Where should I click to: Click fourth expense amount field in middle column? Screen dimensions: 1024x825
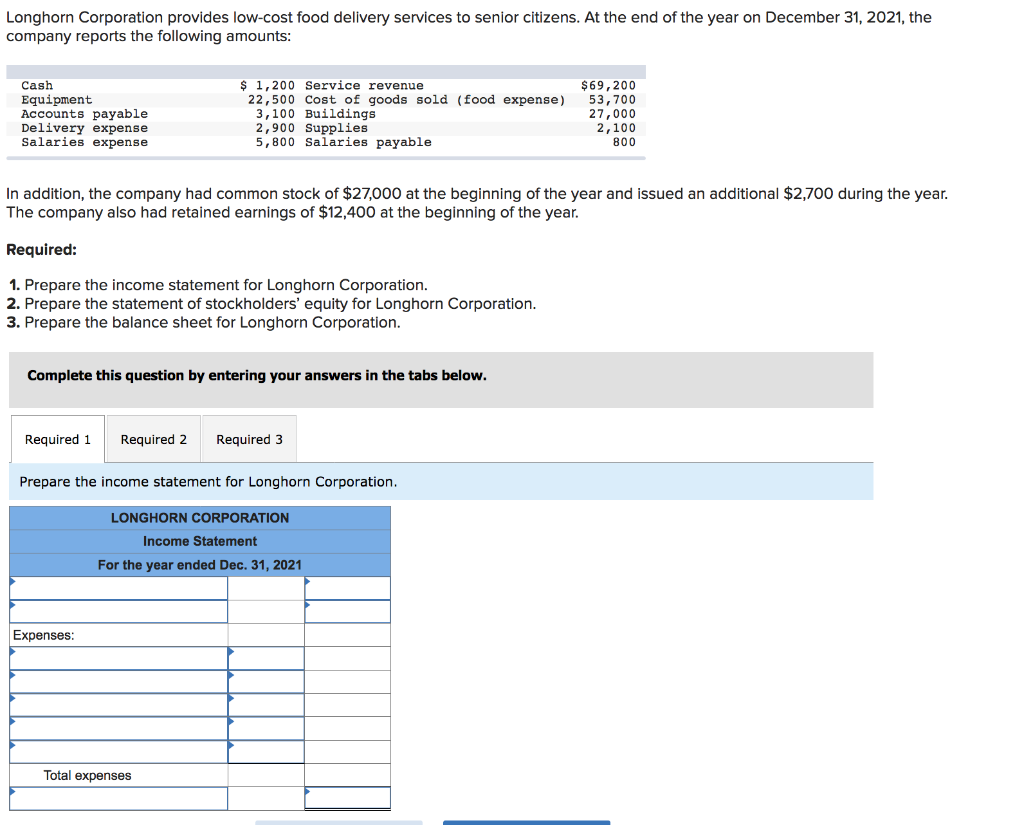(266, 728)
